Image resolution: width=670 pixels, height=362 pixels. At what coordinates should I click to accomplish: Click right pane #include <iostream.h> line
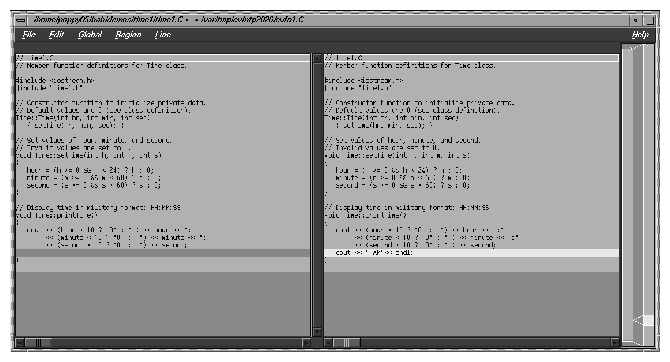tap(364, 80)
